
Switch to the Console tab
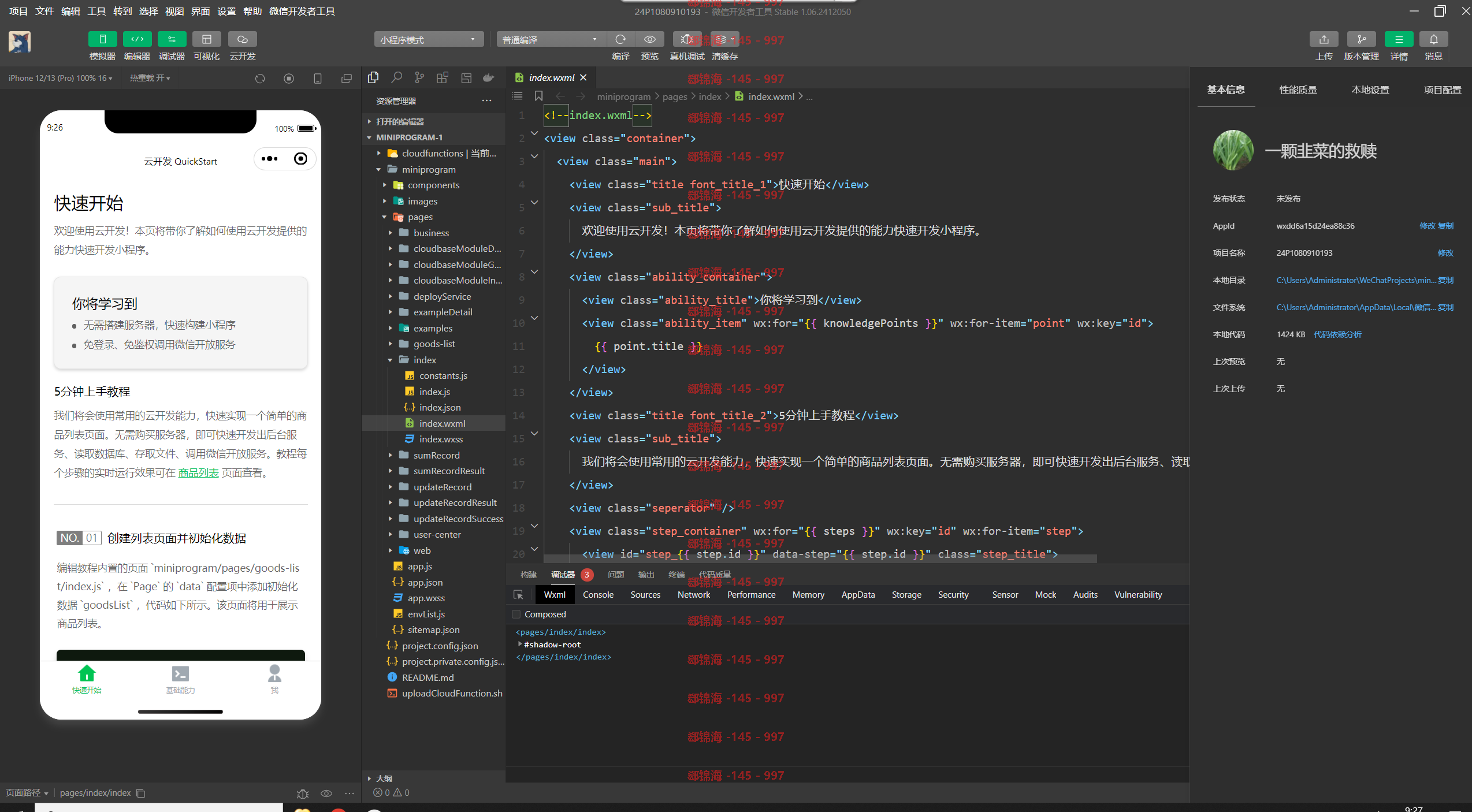tap(598, 594)
